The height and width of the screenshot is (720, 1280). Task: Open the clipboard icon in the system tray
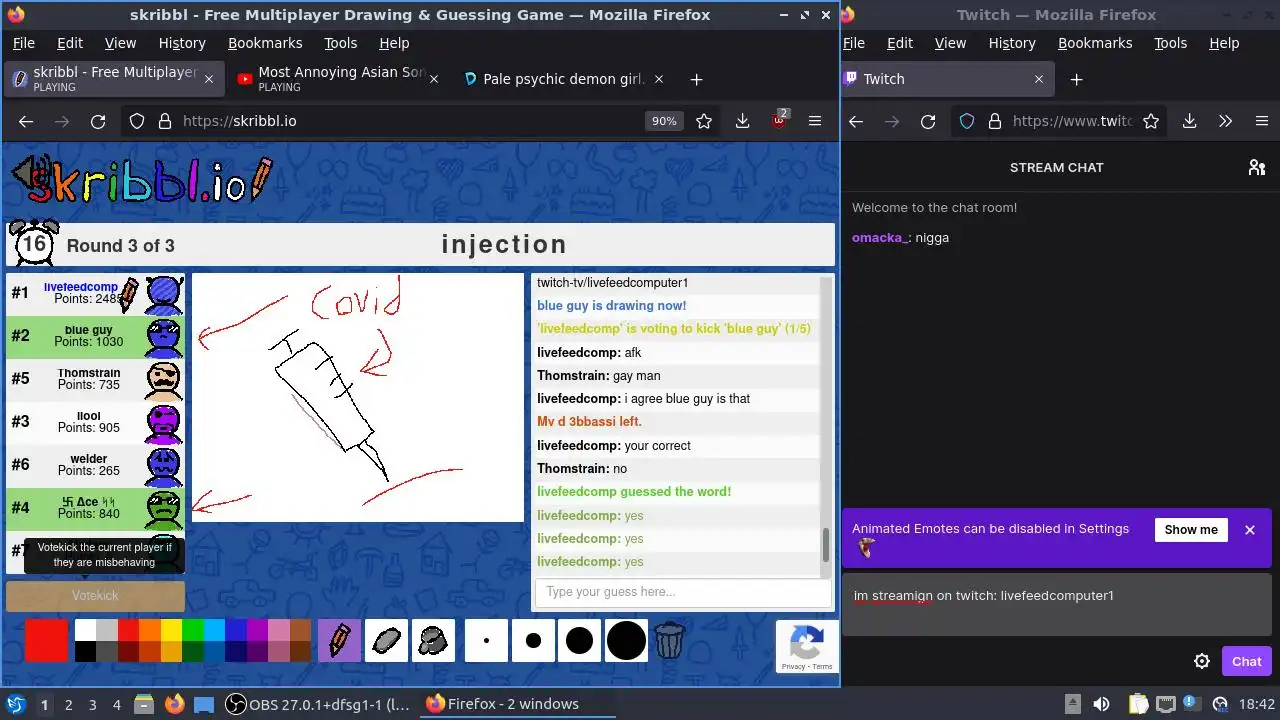1138,704
